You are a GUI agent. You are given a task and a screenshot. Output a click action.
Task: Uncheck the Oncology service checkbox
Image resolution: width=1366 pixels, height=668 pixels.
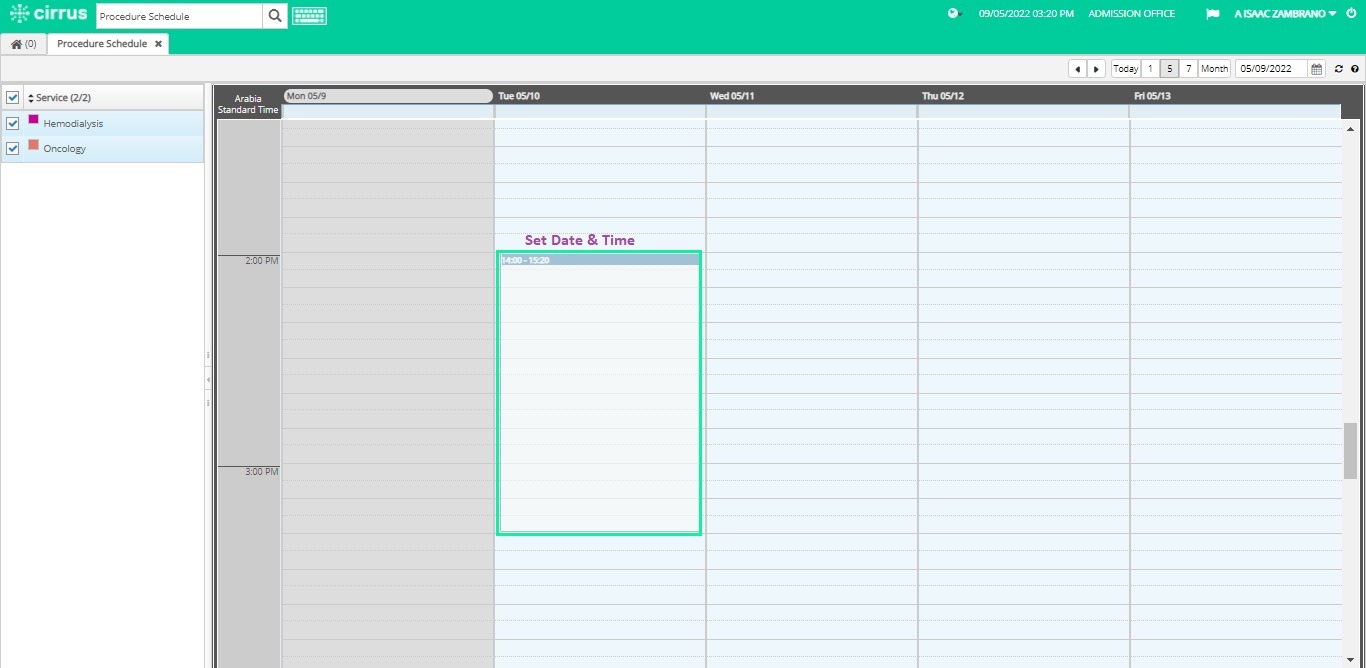13,148
